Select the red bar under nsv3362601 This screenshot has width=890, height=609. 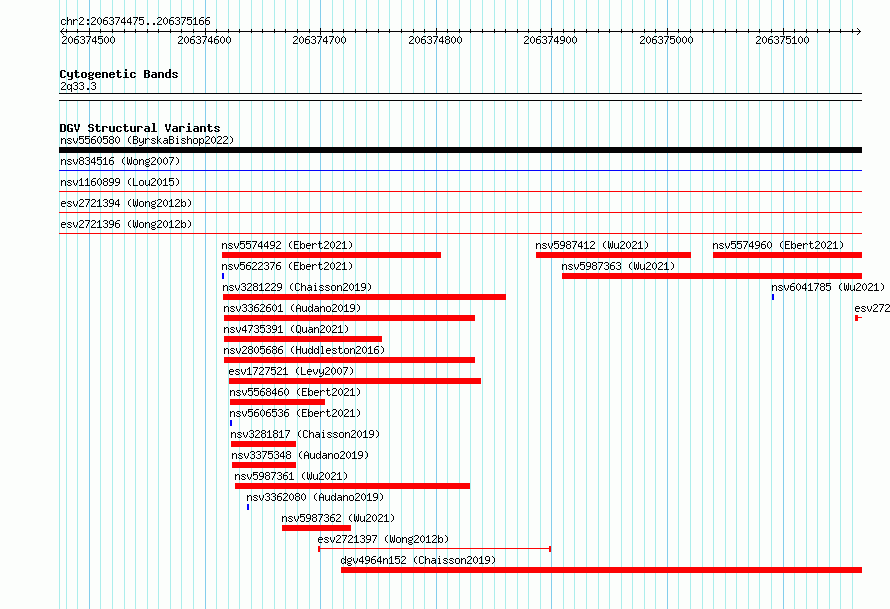click(x=349, y=318)
